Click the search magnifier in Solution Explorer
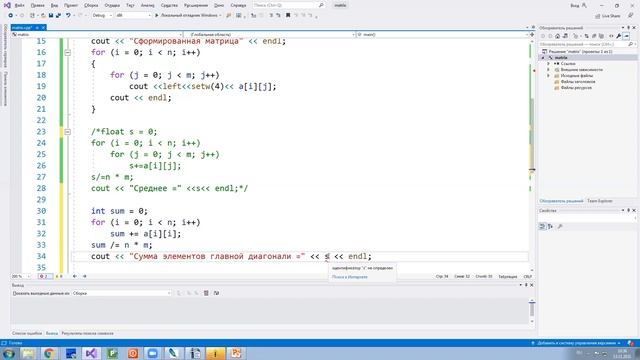 point(631,44)
